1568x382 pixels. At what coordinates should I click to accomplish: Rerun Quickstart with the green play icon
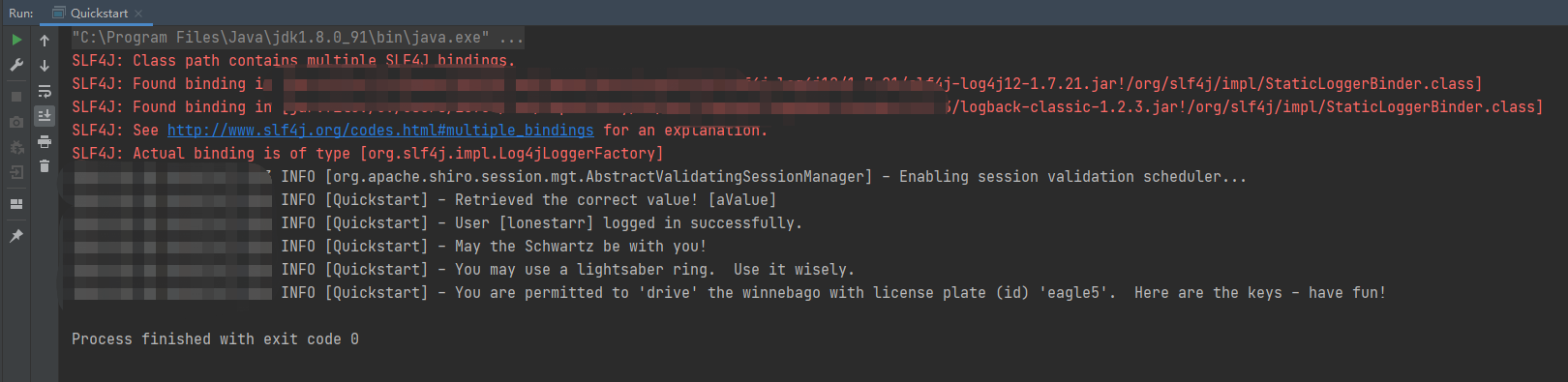click(16, 40)
